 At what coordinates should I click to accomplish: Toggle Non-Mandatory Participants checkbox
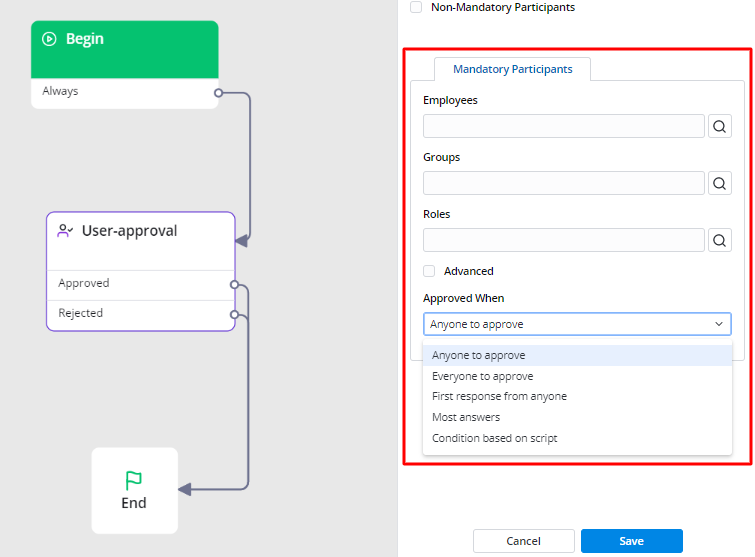click(x=416, y=8)
